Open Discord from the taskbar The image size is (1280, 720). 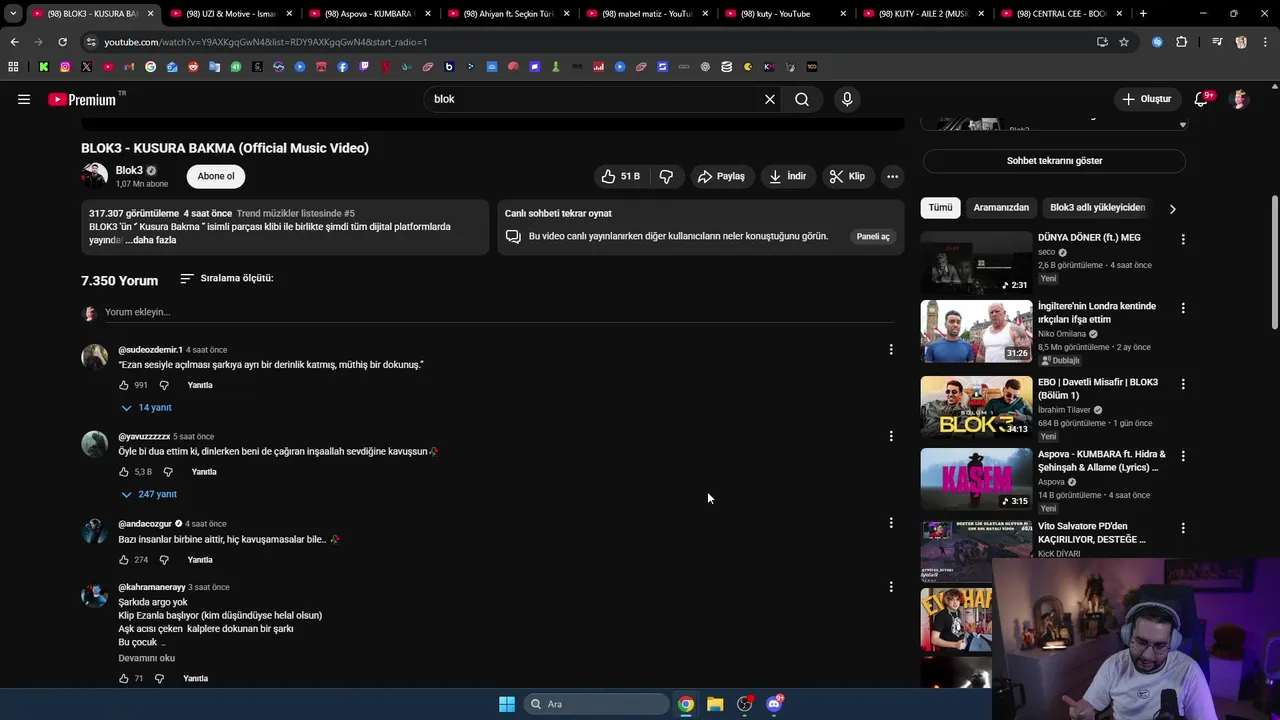774,704
